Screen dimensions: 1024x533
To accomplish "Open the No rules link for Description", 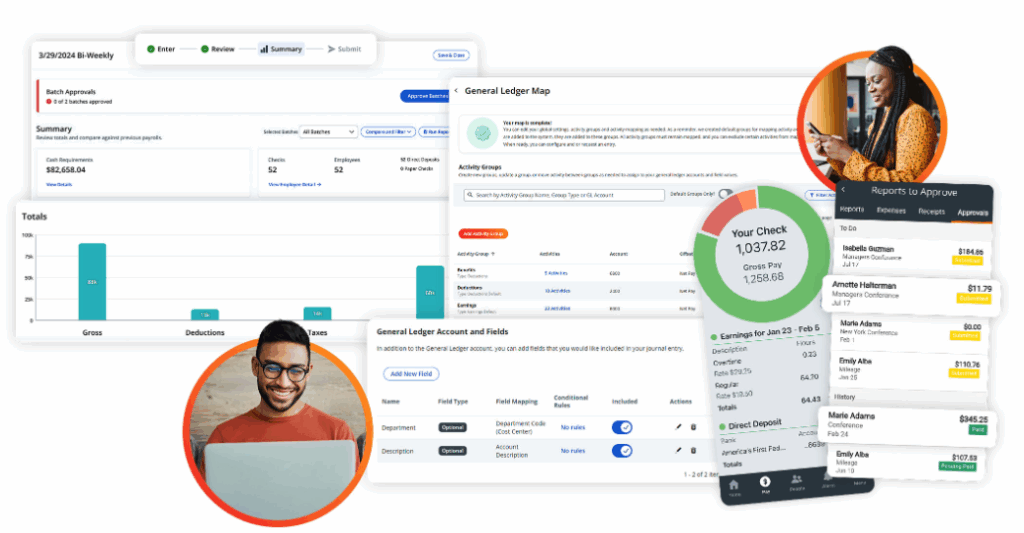I will point(573,451).
